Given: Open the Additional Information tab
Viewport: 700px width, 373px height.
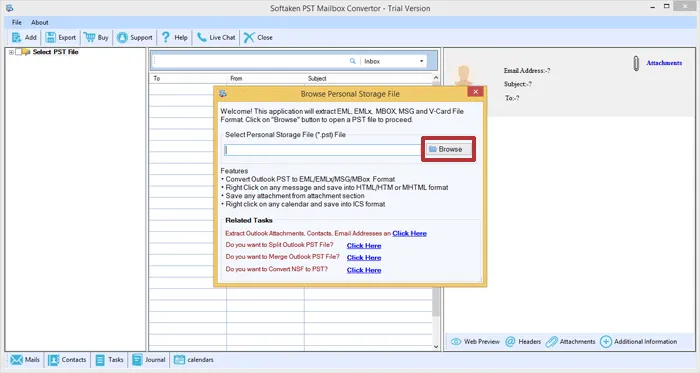Looking at the screenshot, I should pyautogui.click(x=639, y=342).
